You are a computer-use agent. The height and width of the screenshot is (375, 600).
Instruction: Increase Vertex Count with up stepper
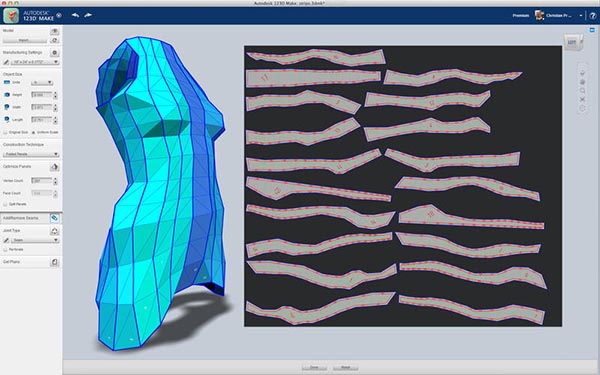point(55,179)
